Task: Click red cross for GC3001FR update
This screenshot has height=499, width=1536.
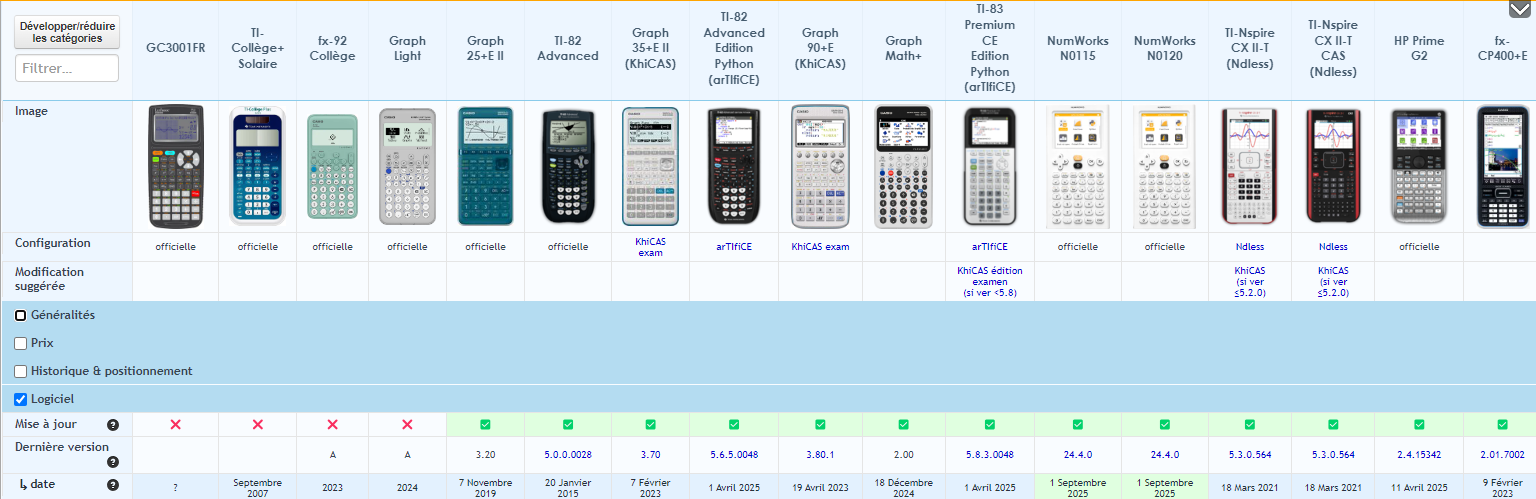Action: (175, 425)
